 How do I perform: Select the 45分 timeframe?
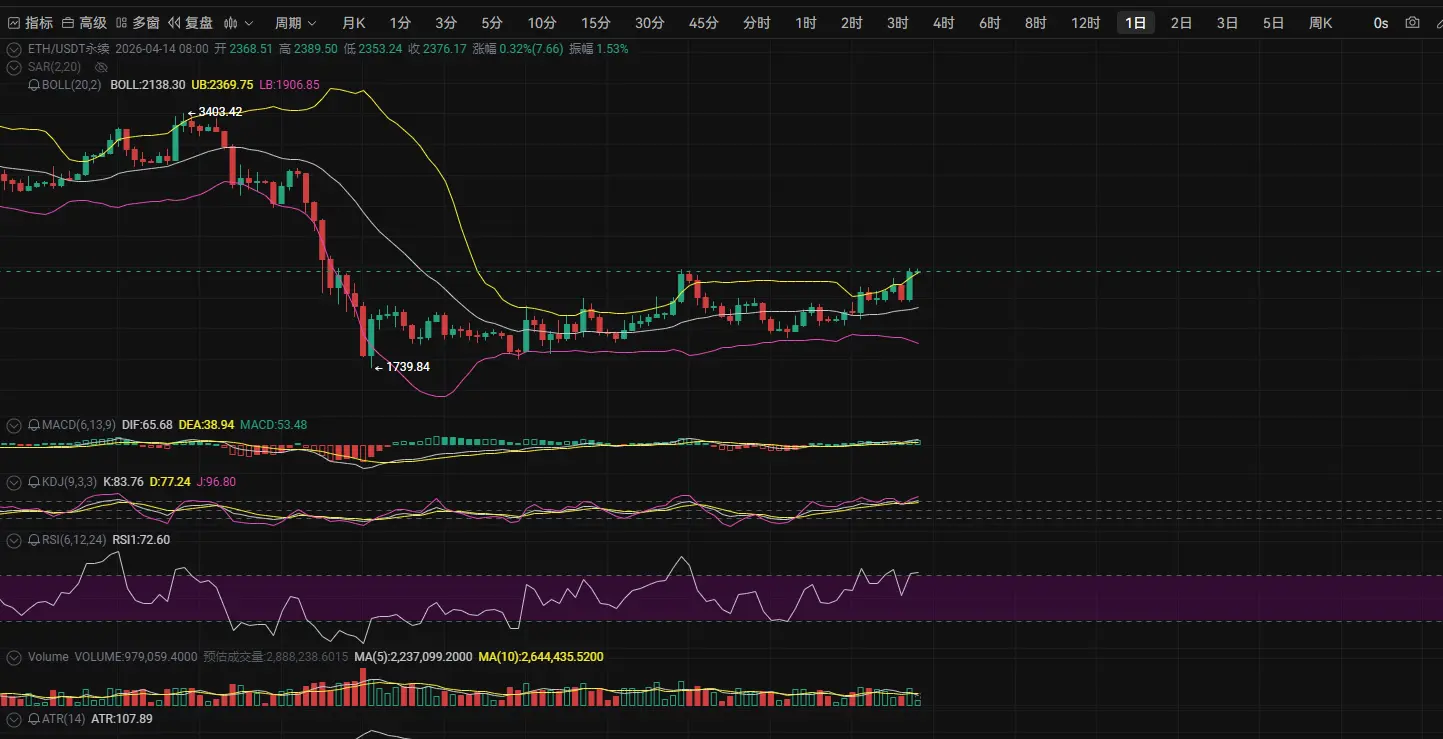pos(704,22)
